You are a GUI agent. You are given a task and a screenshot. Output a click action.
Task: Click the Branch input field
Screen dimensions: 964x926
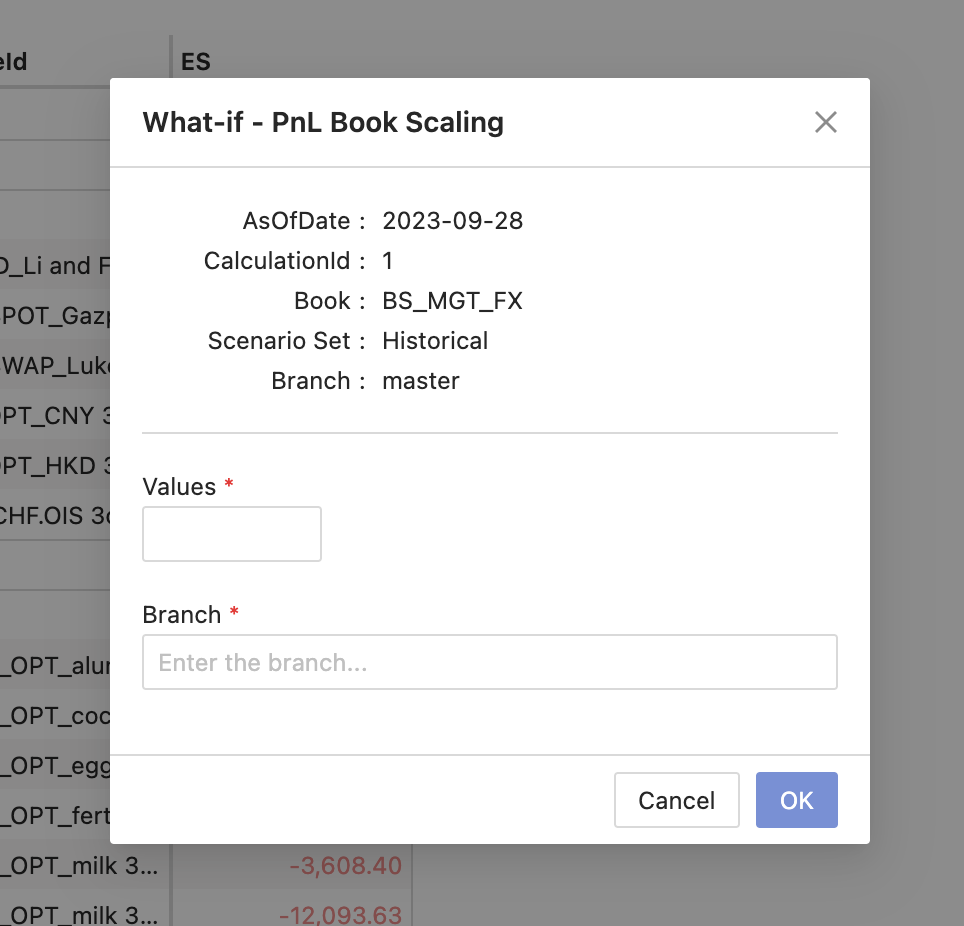(x=489, y=662)
